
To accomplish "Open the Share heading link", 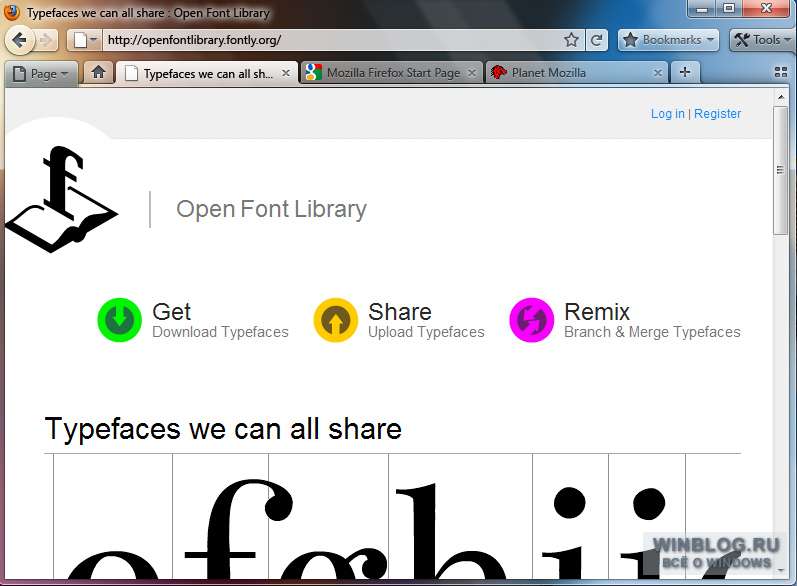I will click(x=400, y=312).
